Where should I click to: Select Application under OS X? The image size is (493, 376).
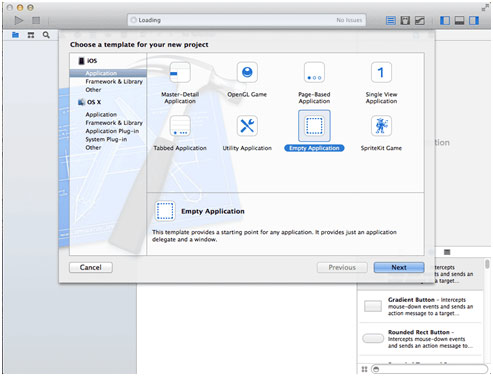[x=101, y=114]
